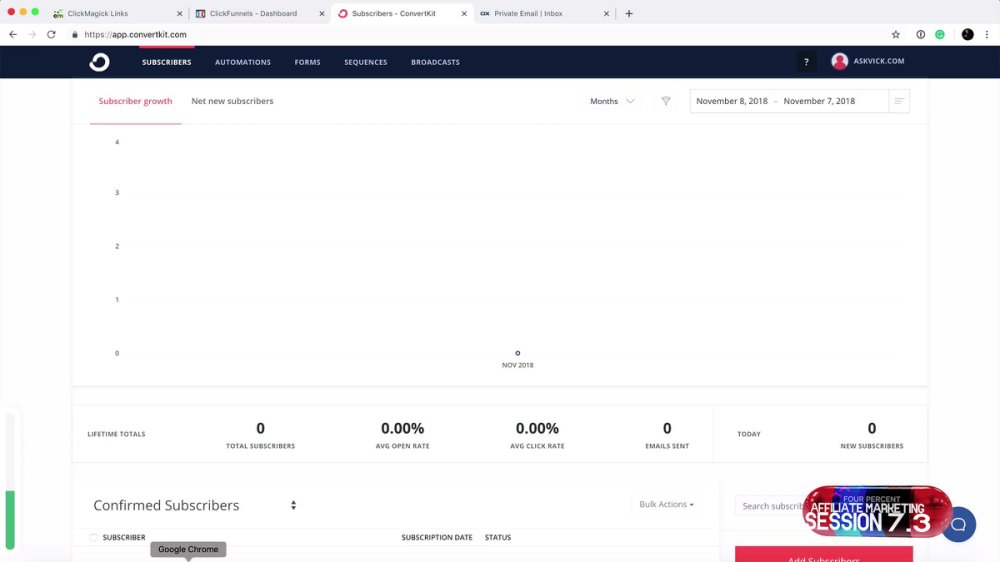Open the Automations menu item

pyautogui.click(x=243, y=62)
